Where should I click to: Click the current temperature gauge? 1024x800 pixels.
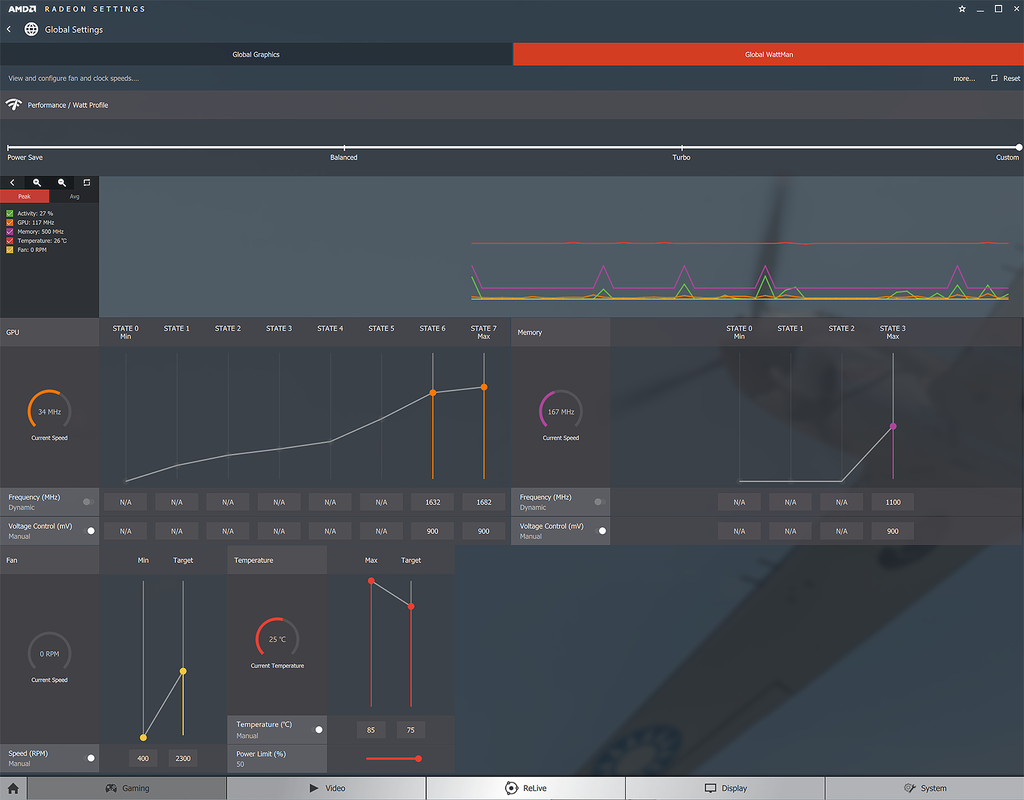pyautogui.click(x=277, y=639)
